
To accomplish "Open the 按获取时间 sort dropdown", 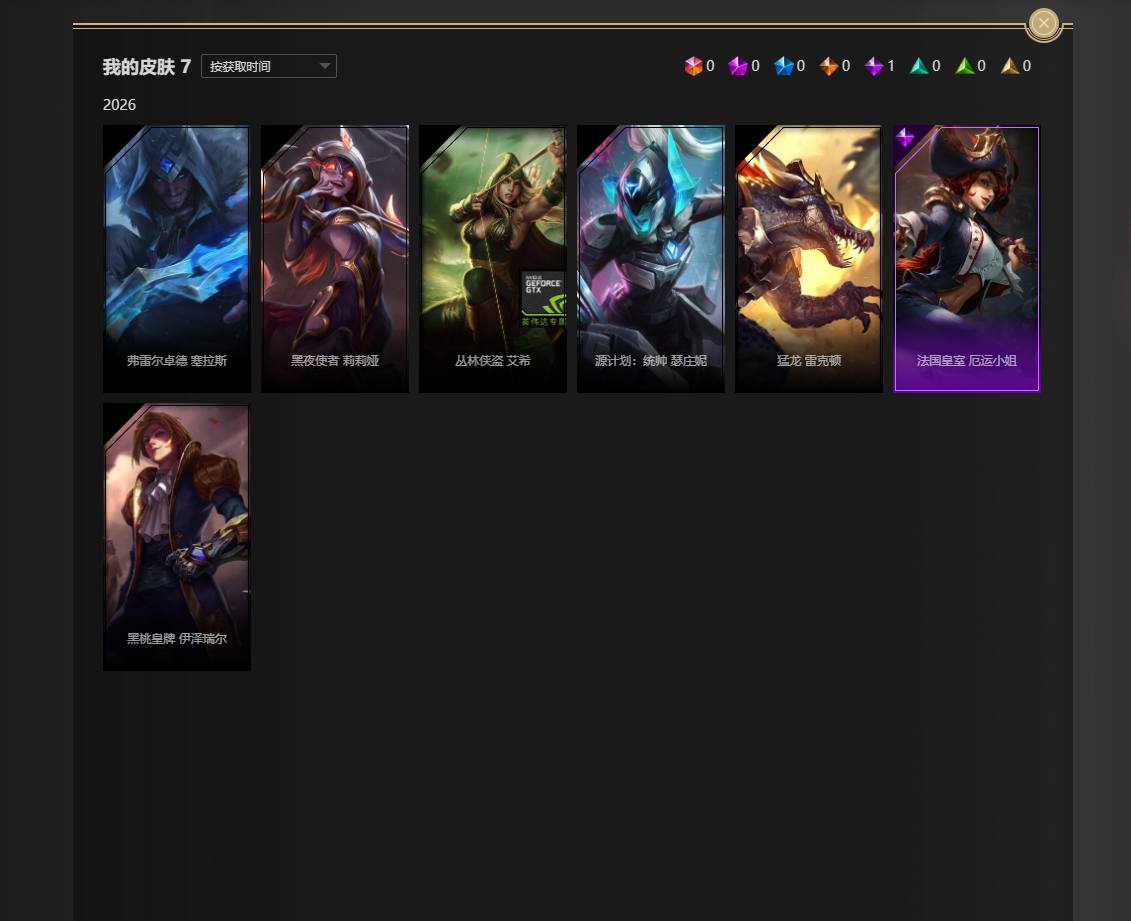I will pyautogui.click(x=268, y=66).
